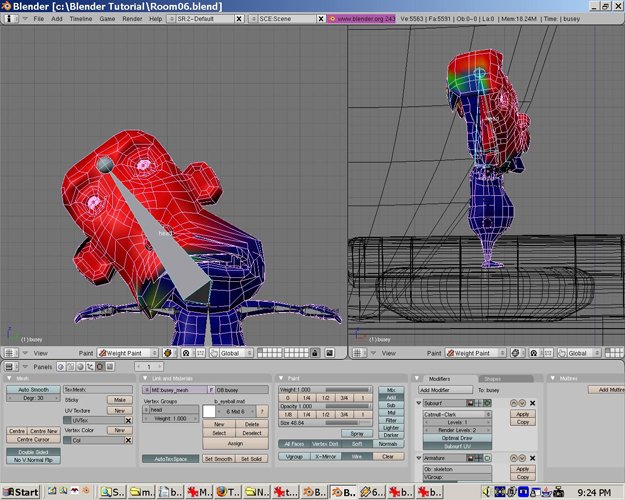Remove the Col vertex color layer
The width and height of the screenshot is (625, 500).
[x=129, y=440]
